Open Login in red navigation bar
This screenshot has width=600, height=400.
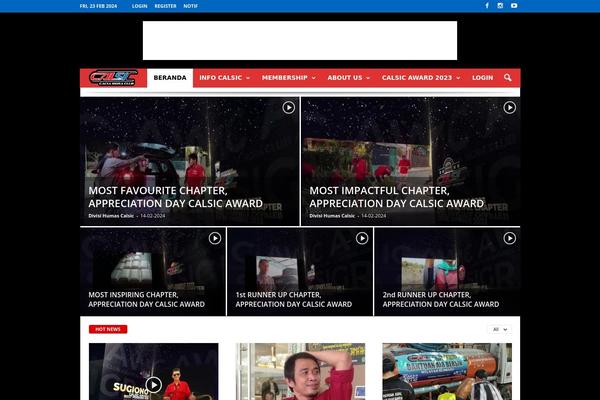click(483, 78)
